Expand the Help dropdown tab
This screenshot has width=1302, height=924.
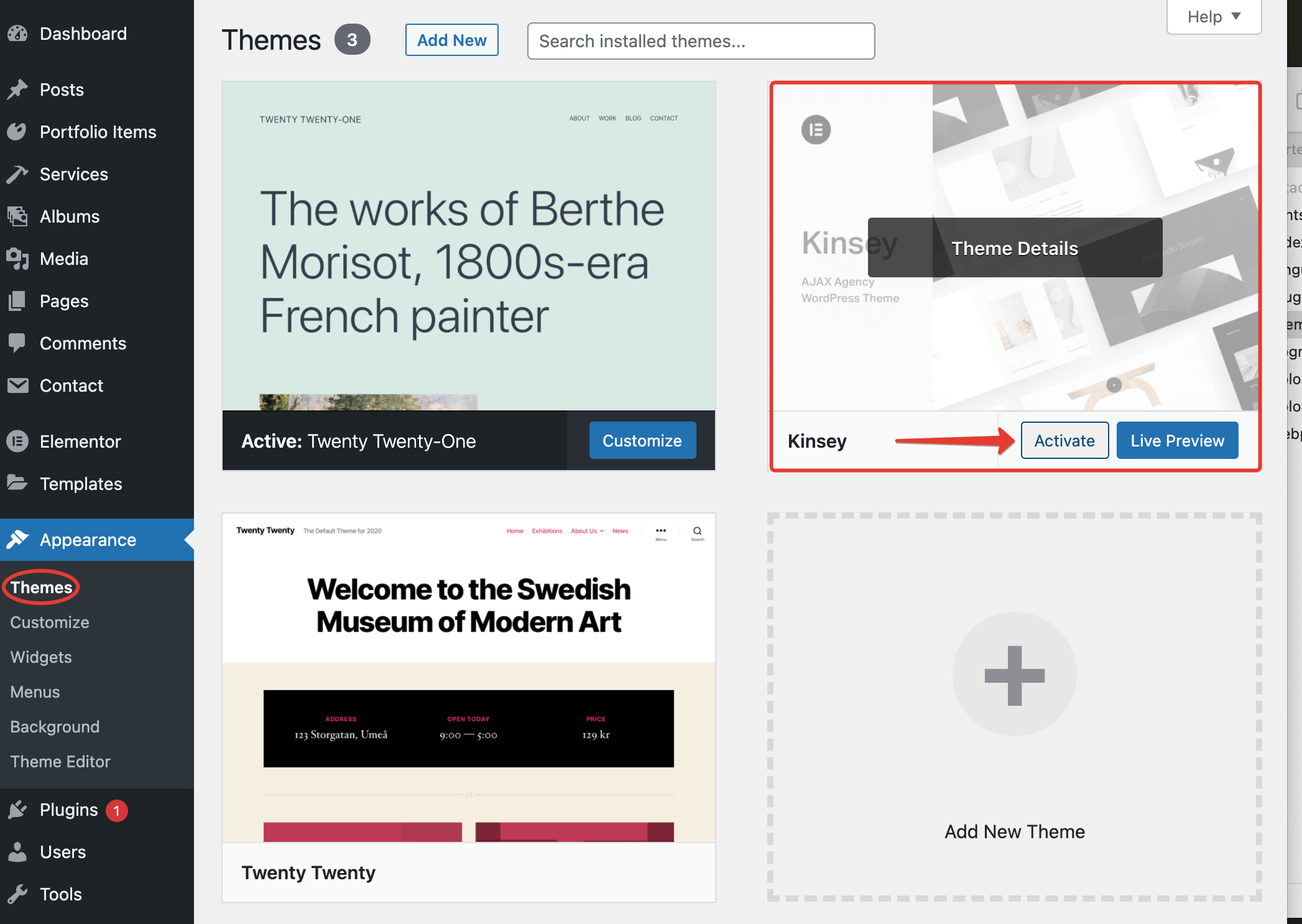pos(1213,17)
